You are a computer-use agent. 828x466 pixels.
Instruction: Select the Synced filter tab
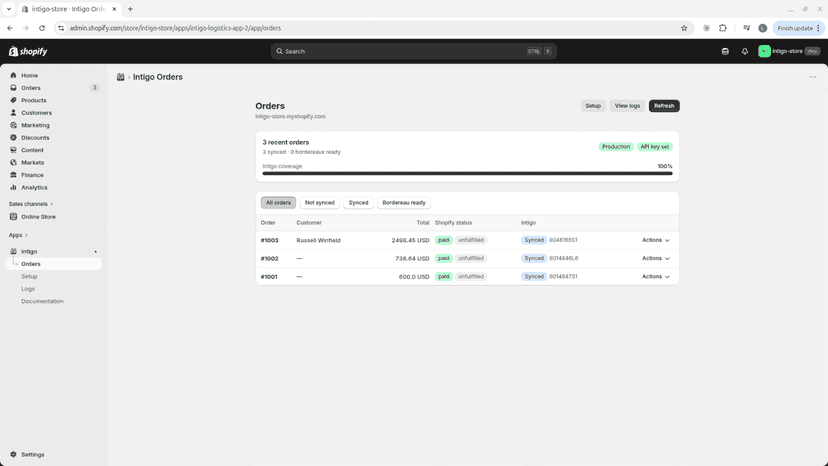[358, 203]
